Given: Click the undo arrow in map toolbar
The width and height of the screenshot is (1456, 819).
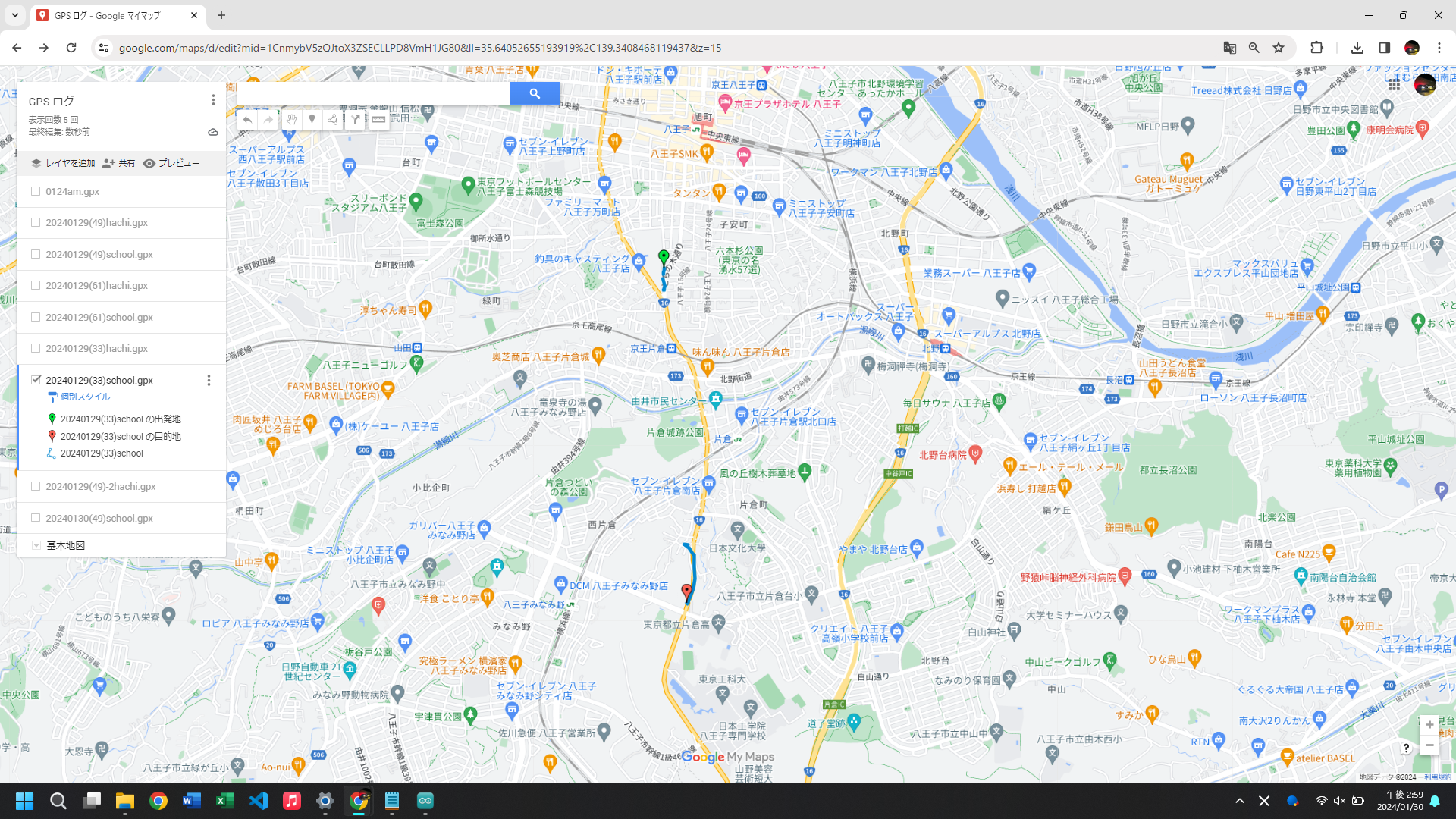Looking at the screenshot, I should click(247, 120).
